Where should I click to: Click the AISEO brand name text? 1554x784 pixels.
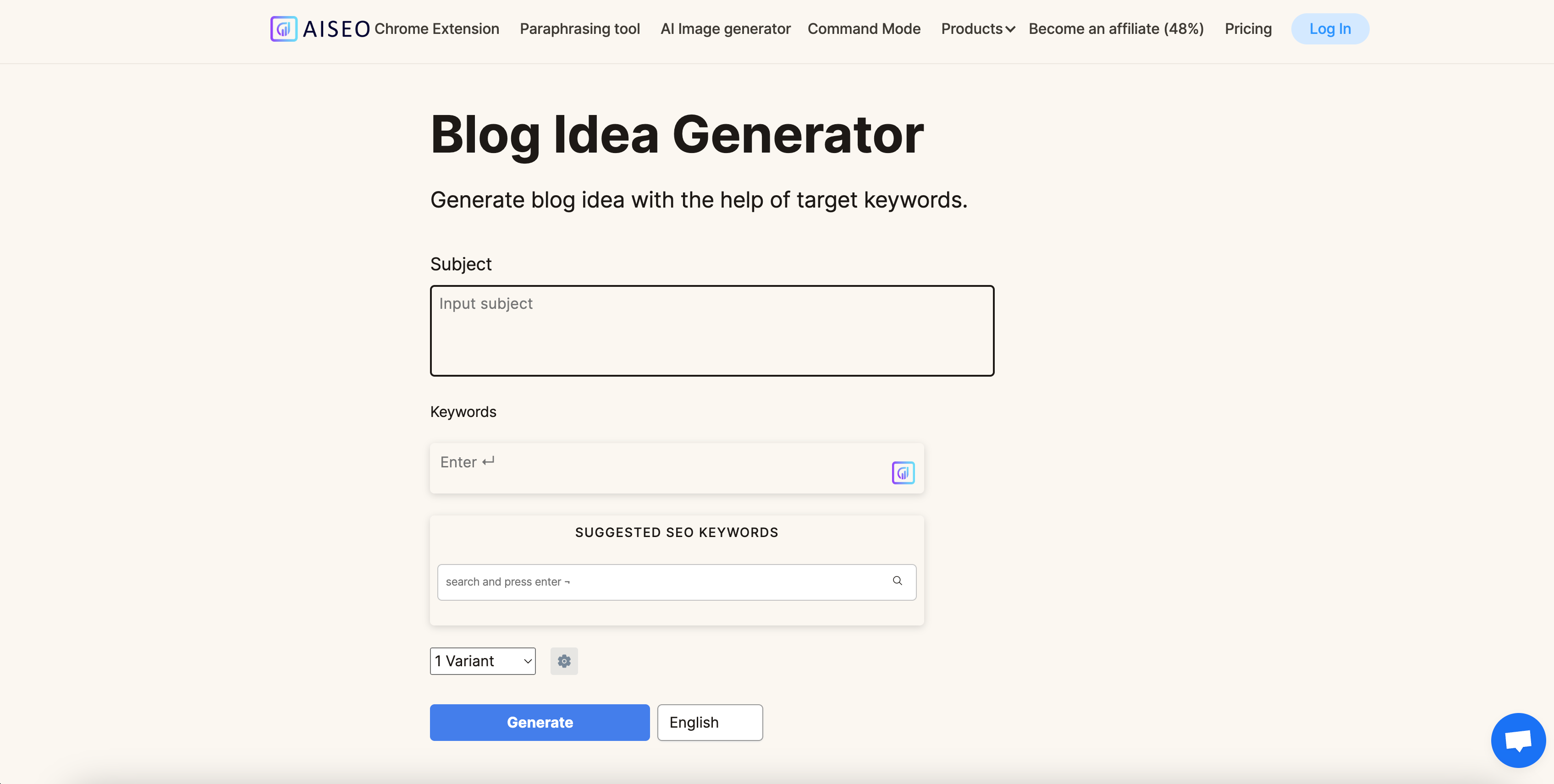tap(336, 29)
